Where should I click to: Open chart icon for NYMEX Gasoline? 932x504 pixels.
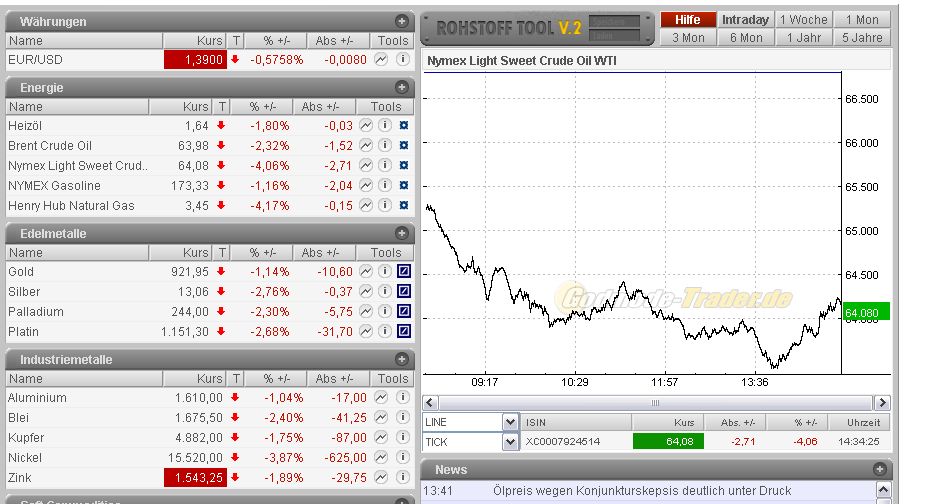pos(366,185)
